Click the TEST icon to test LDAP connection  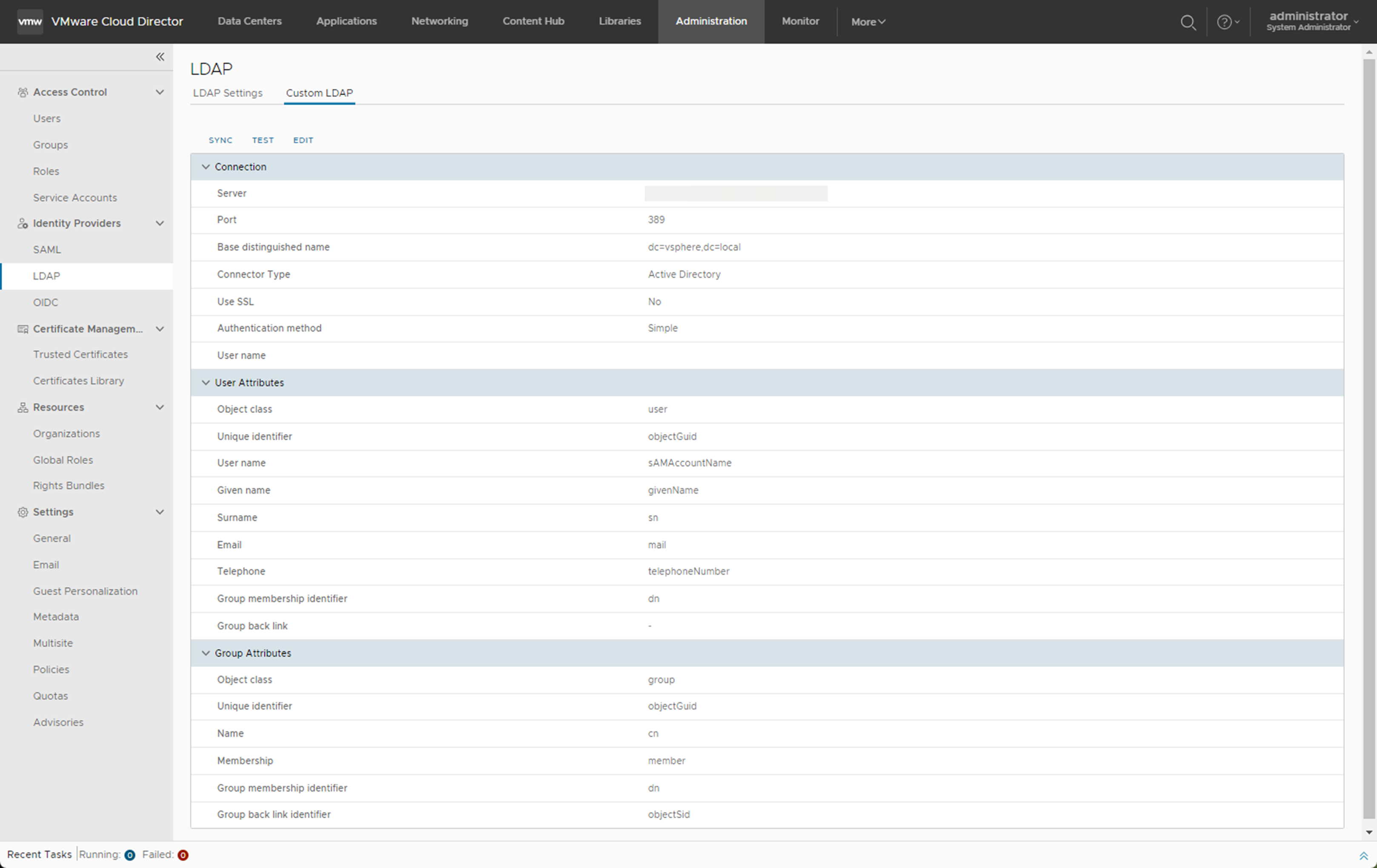tap(262, 139)
